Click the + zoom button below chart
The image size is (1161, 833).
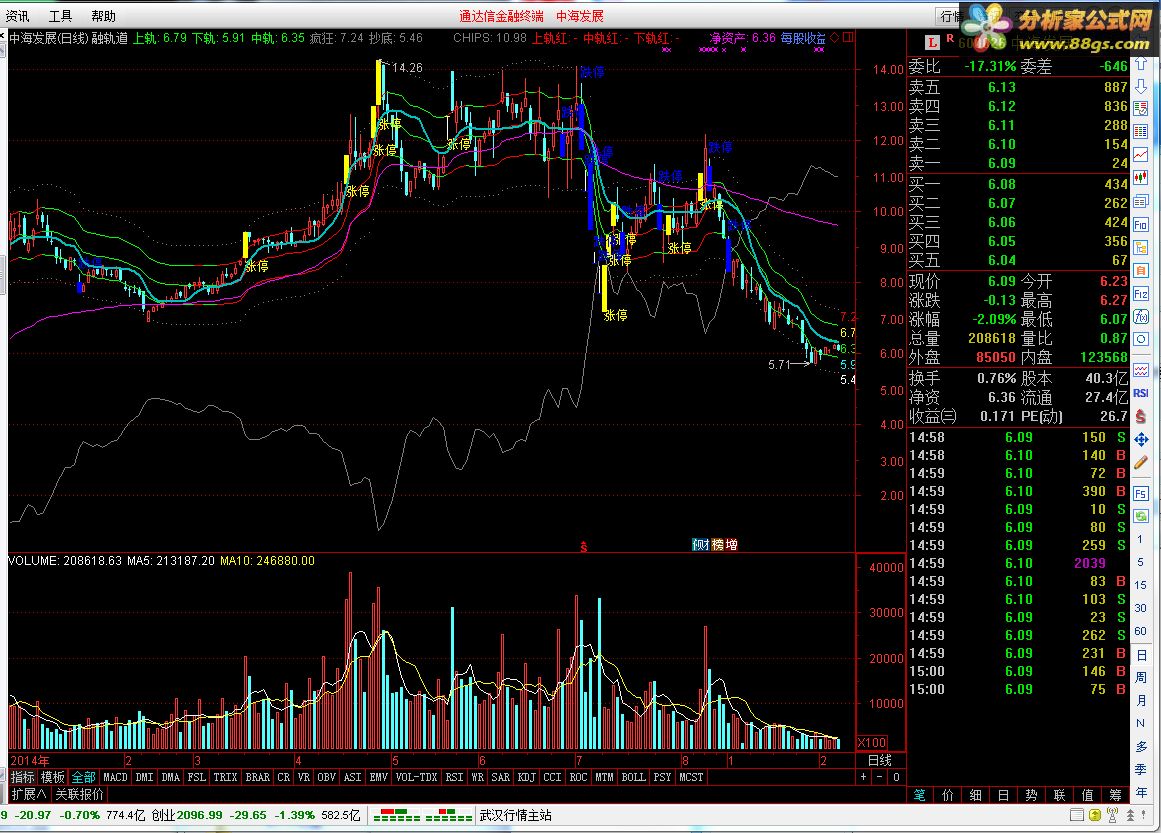(863, 777)
